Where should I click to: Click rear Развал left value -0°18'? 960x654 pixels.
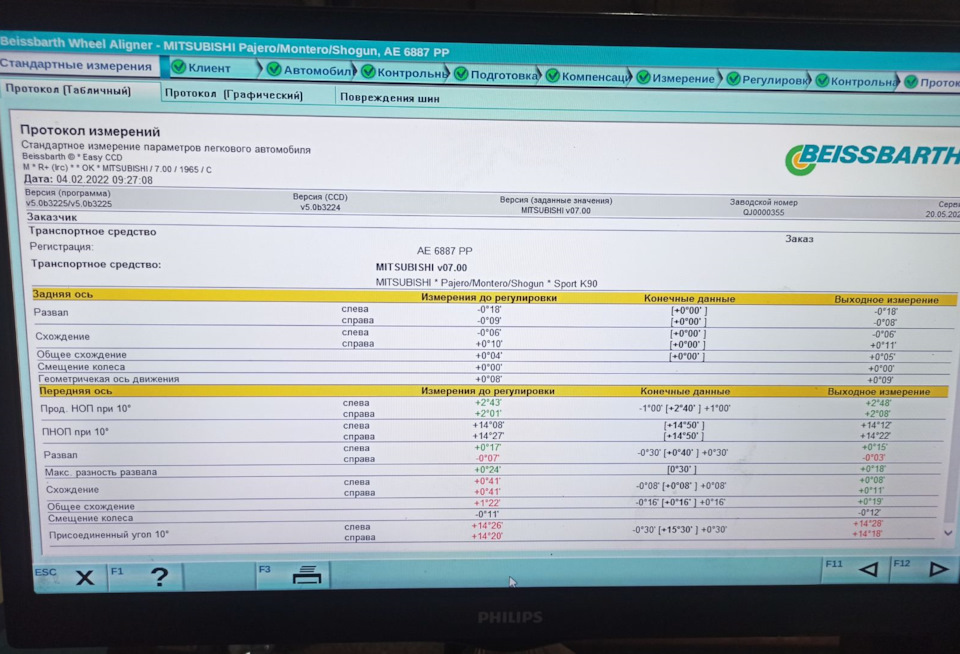click(x=489, y=309)
